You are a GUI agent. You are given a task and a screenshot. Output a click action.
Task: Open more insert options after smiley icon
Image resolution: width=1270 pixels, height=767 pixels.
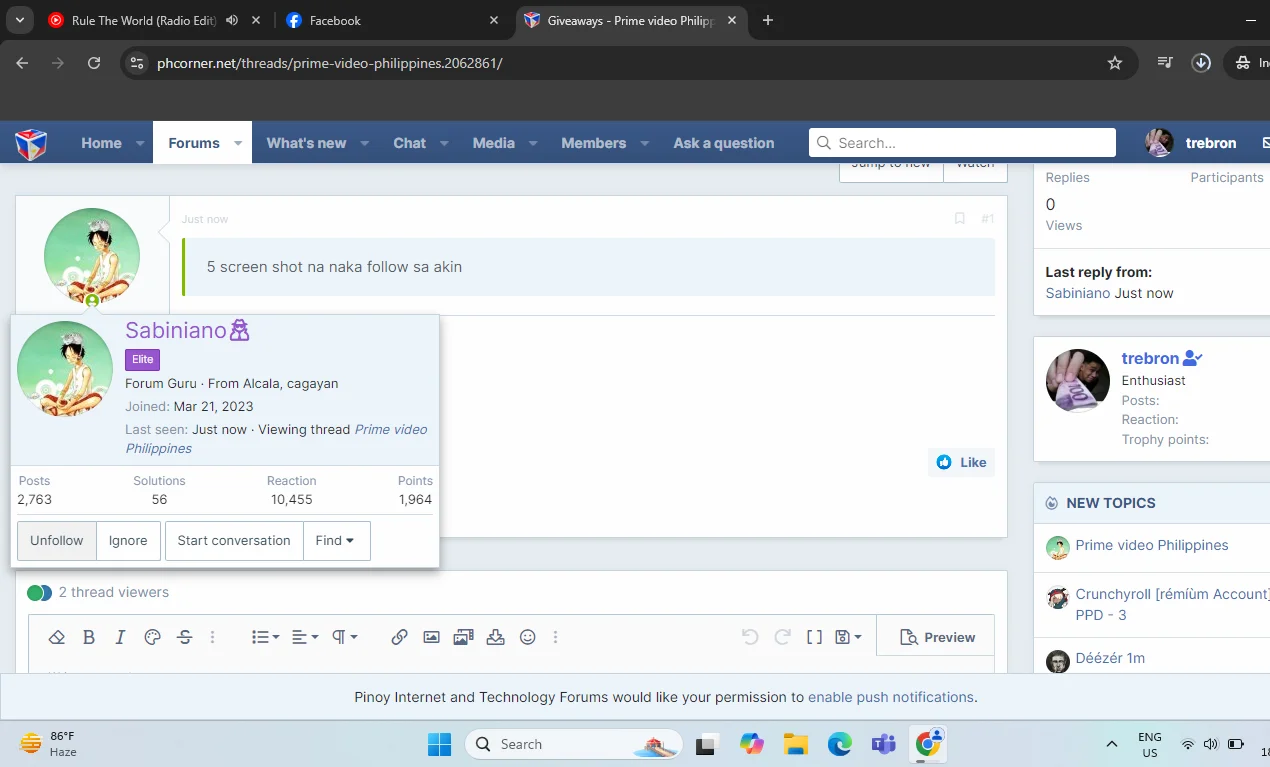click(555, 637)
